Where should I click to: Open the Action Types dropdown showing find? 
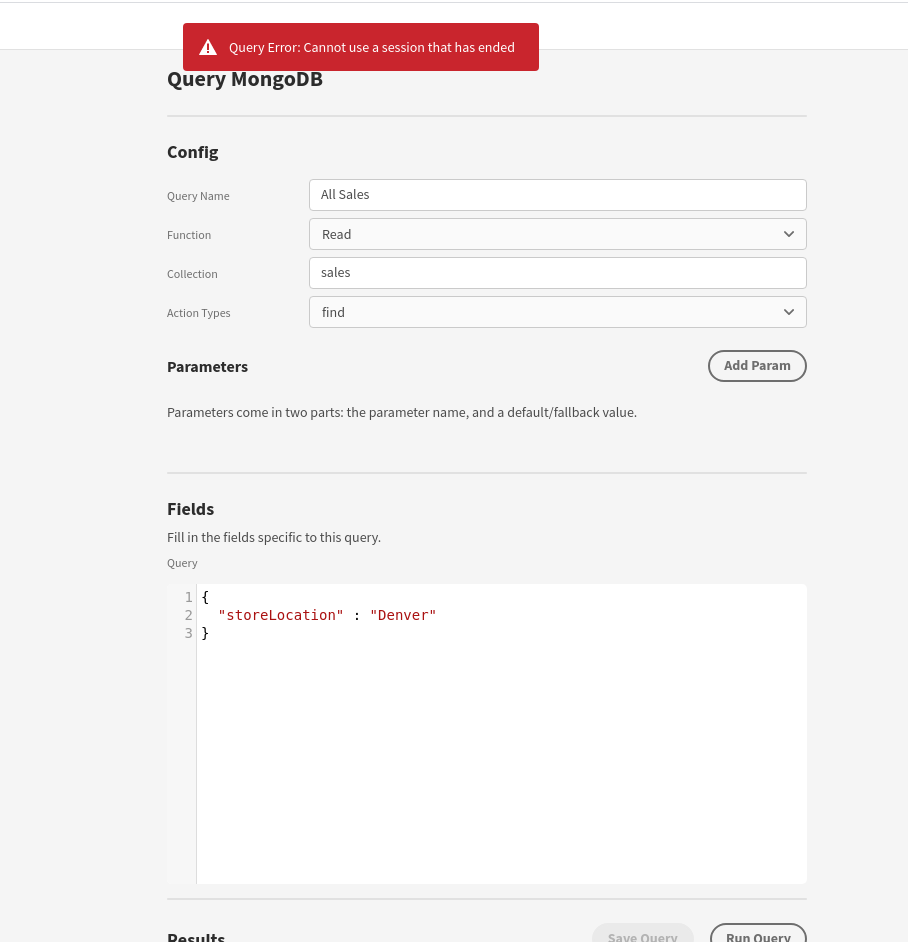click(x=558, y=312)
